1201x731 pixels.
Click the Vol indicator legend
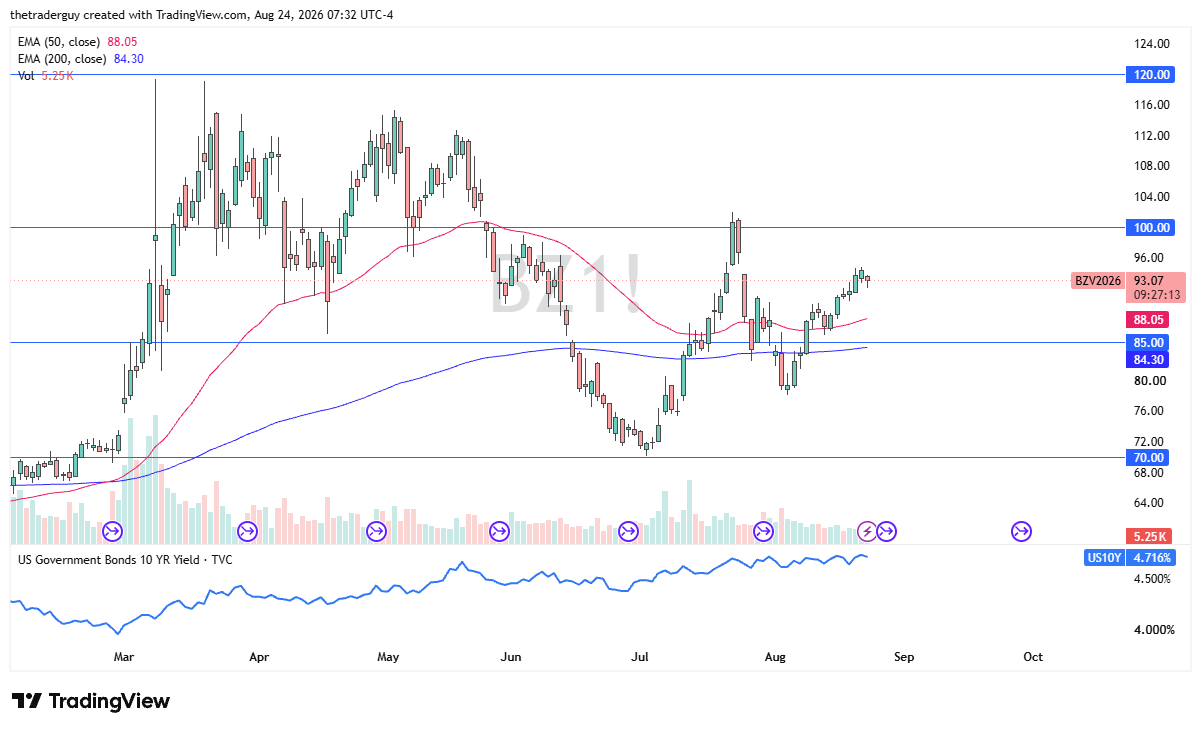(x=46, y=76)
